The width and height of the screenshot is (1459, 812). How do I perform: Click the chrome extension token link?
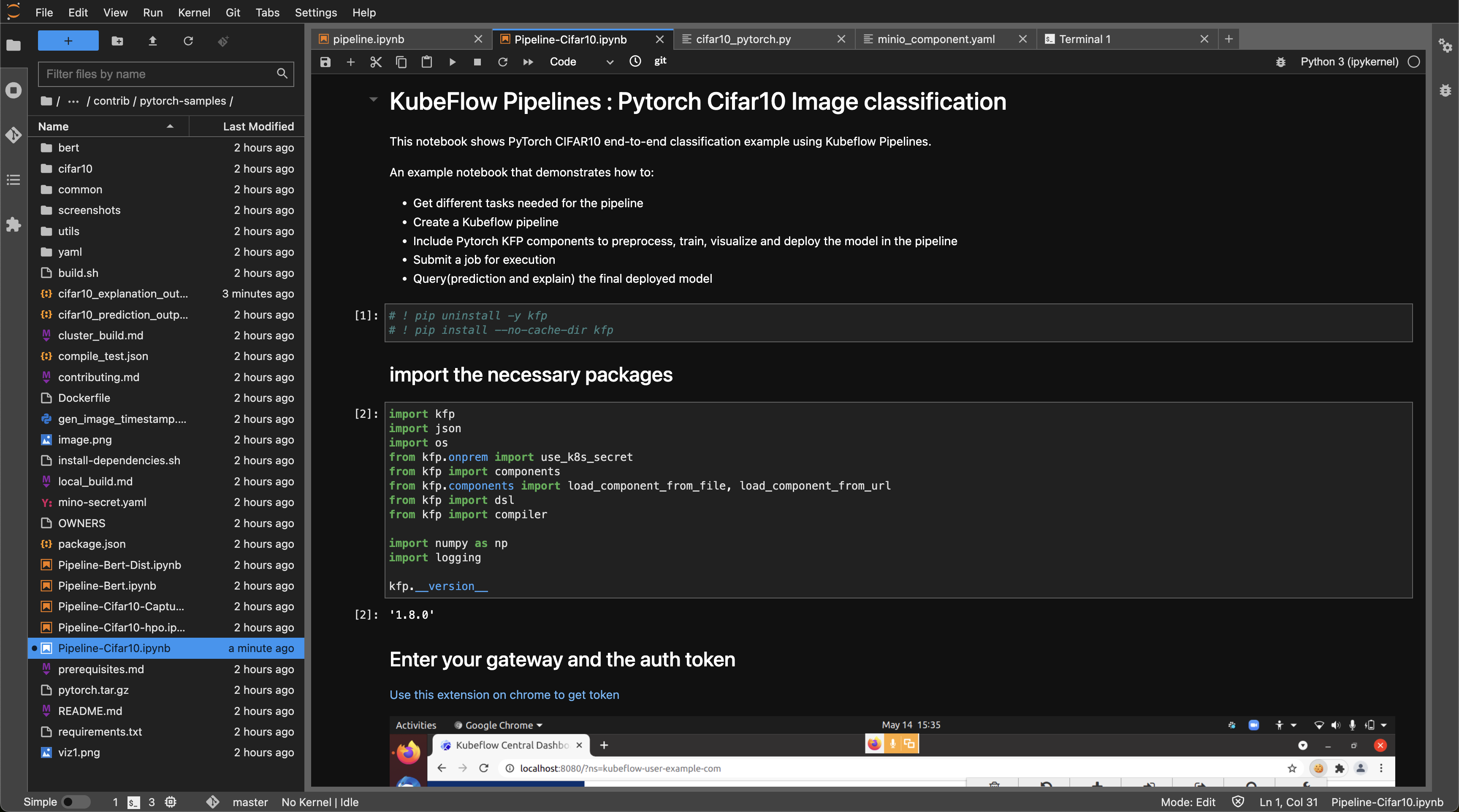point(504,695)
